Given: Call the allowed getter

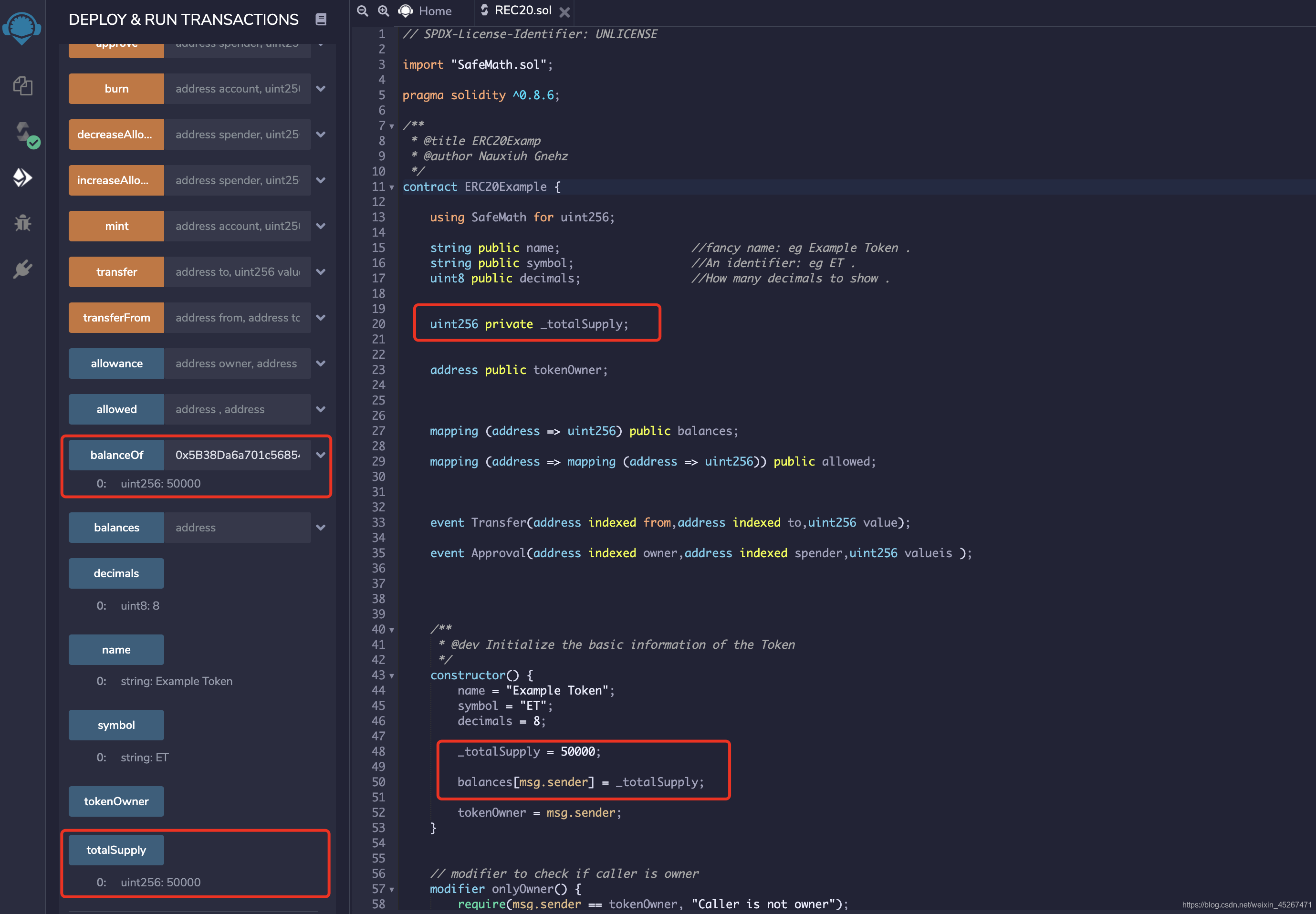Looking at the screenshot, I should point(116,409).
